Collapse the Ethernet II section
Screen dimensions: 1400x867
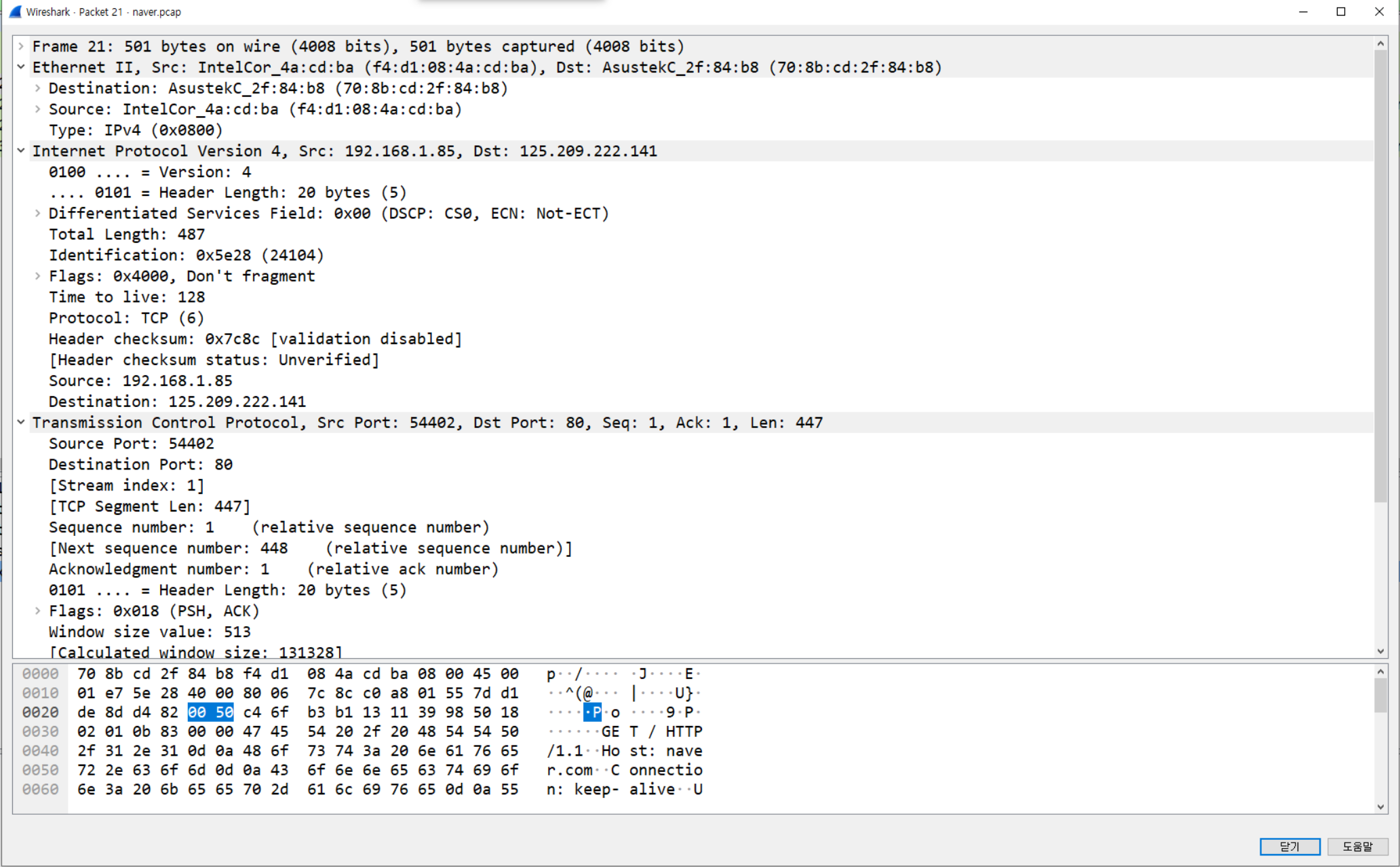pyautogui.click(x=21, y=67)
